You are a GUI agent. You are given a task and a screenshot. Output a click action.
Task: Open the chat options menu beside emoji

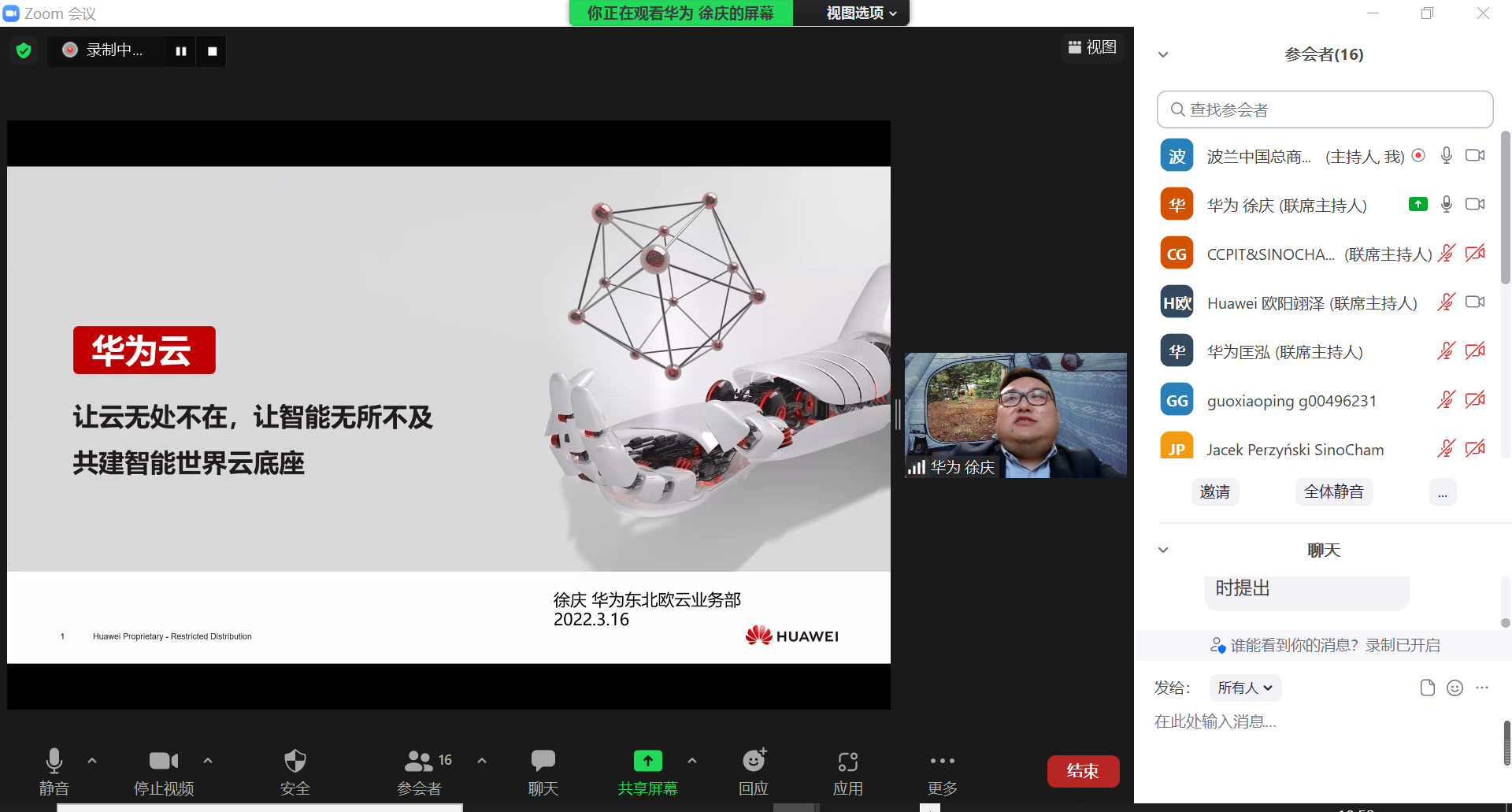pyautogui.click(x=1482, y=688)
